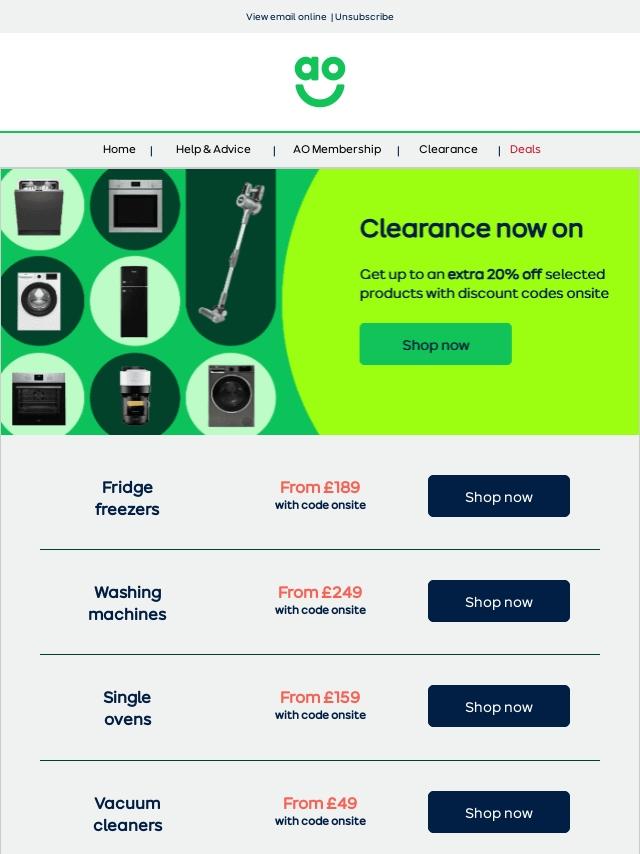640x854 pixels.
Task: Click the Unsubscribe link
Action: tap(364, 17)
